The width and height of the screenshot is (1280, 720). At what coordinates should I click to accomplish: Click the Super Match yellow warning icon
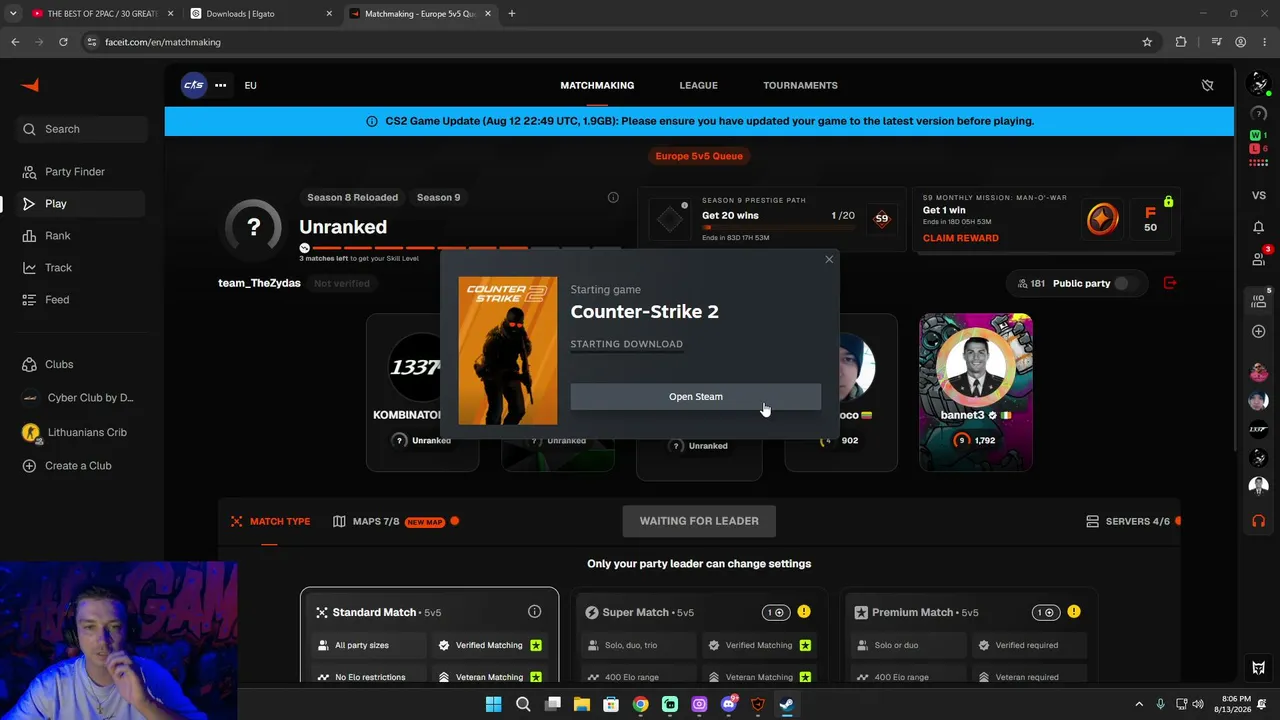pos(804,612)
